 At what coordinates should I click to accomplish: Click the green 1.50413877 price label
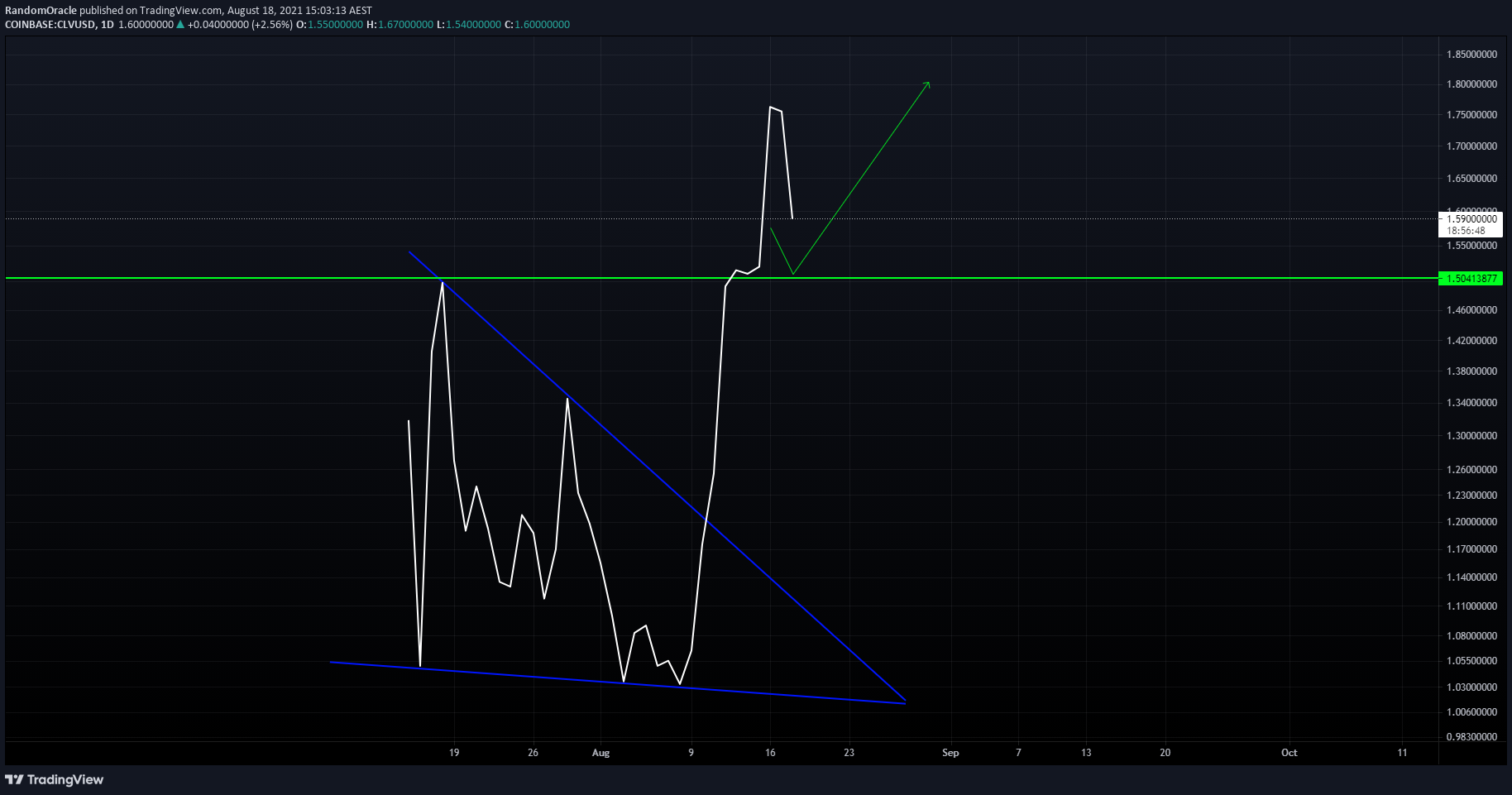point(1471,279)
